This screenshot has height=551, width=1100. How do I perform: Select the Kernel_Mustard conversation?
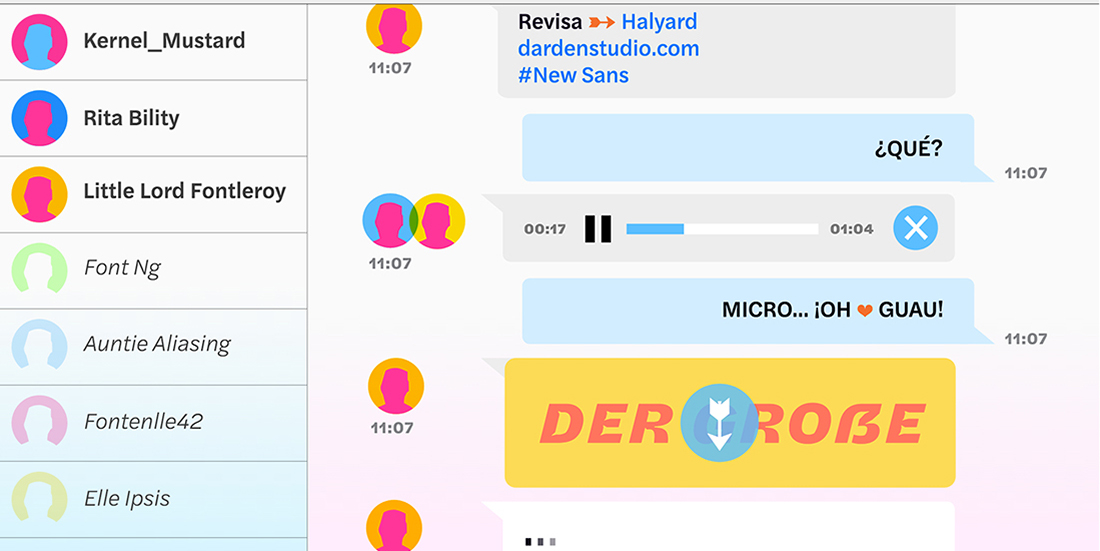pyautogui.click(x=164, y=41)
